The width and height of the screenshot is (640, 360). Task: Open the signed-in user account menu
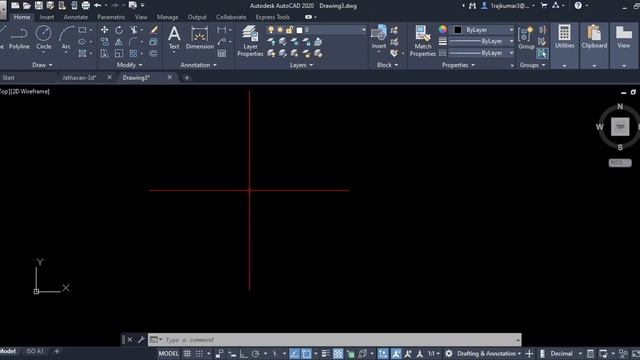[x=508, y=6]
